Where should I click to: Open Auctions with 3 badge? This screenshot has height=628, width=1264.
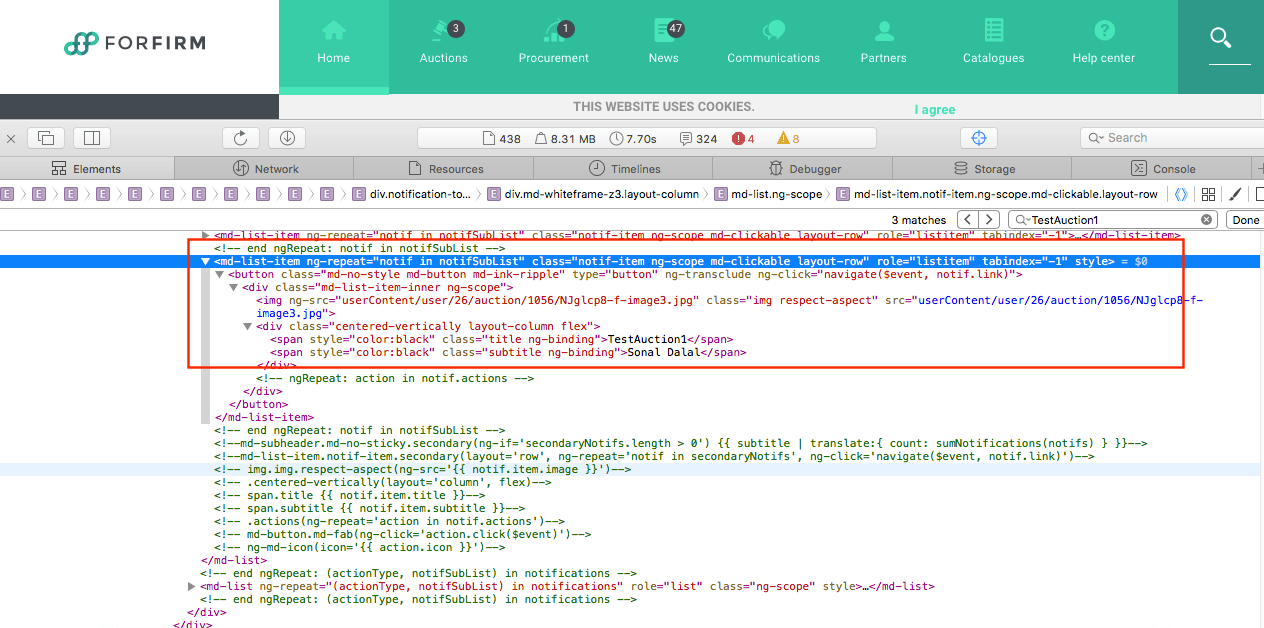443,41
